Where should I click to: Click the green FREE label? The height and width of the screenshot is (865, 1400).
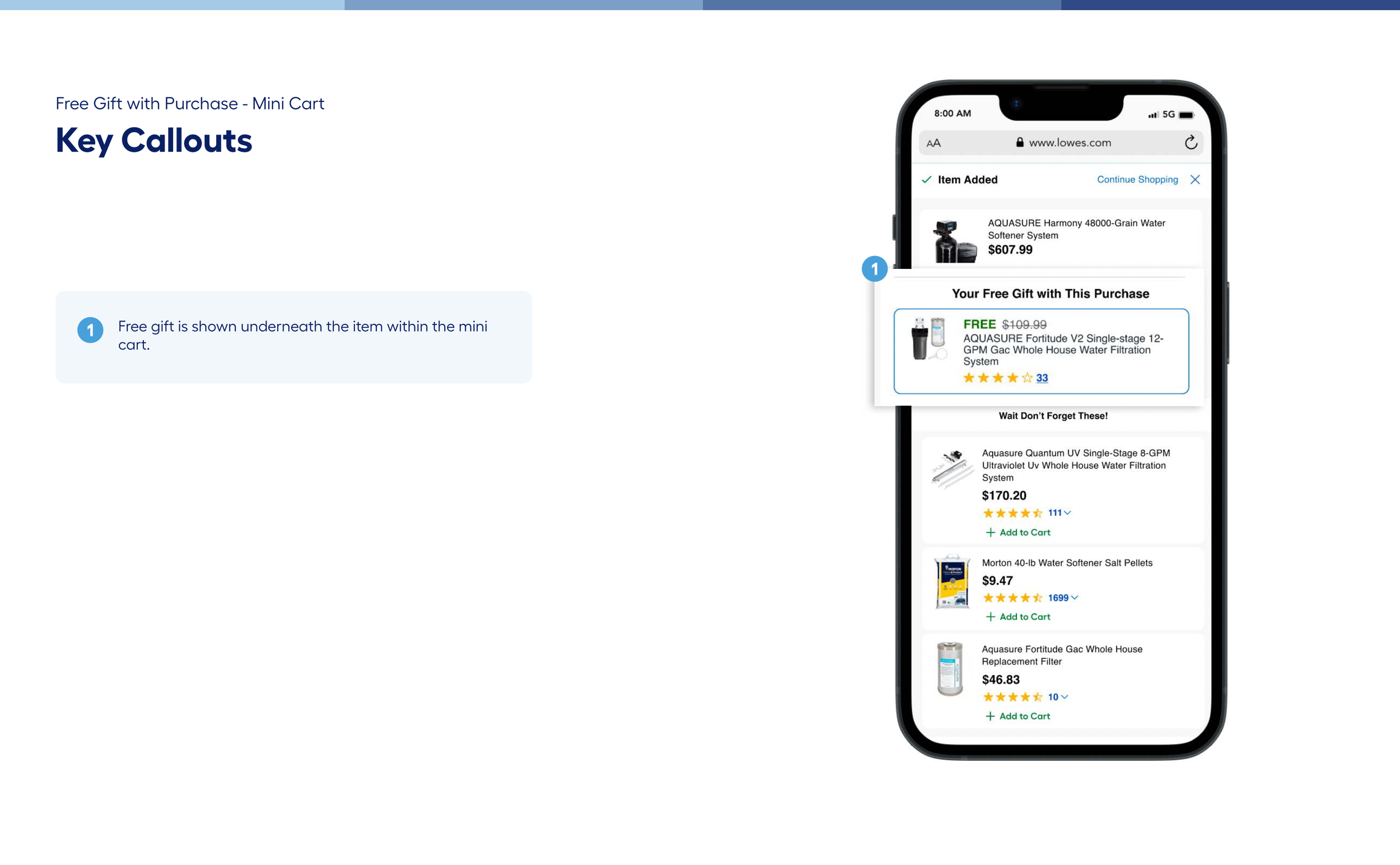tap(979, 324)
